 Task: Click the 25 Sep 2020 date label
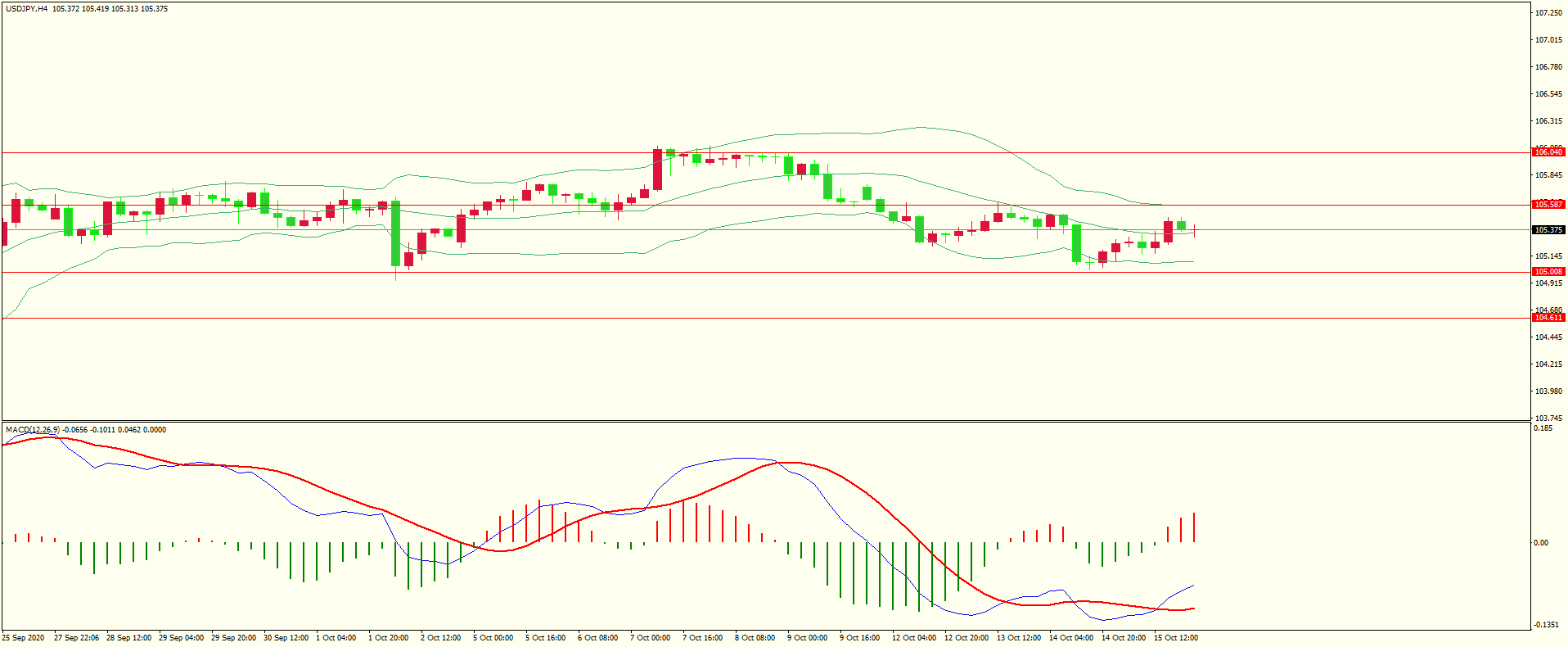[x=24, y=638]
